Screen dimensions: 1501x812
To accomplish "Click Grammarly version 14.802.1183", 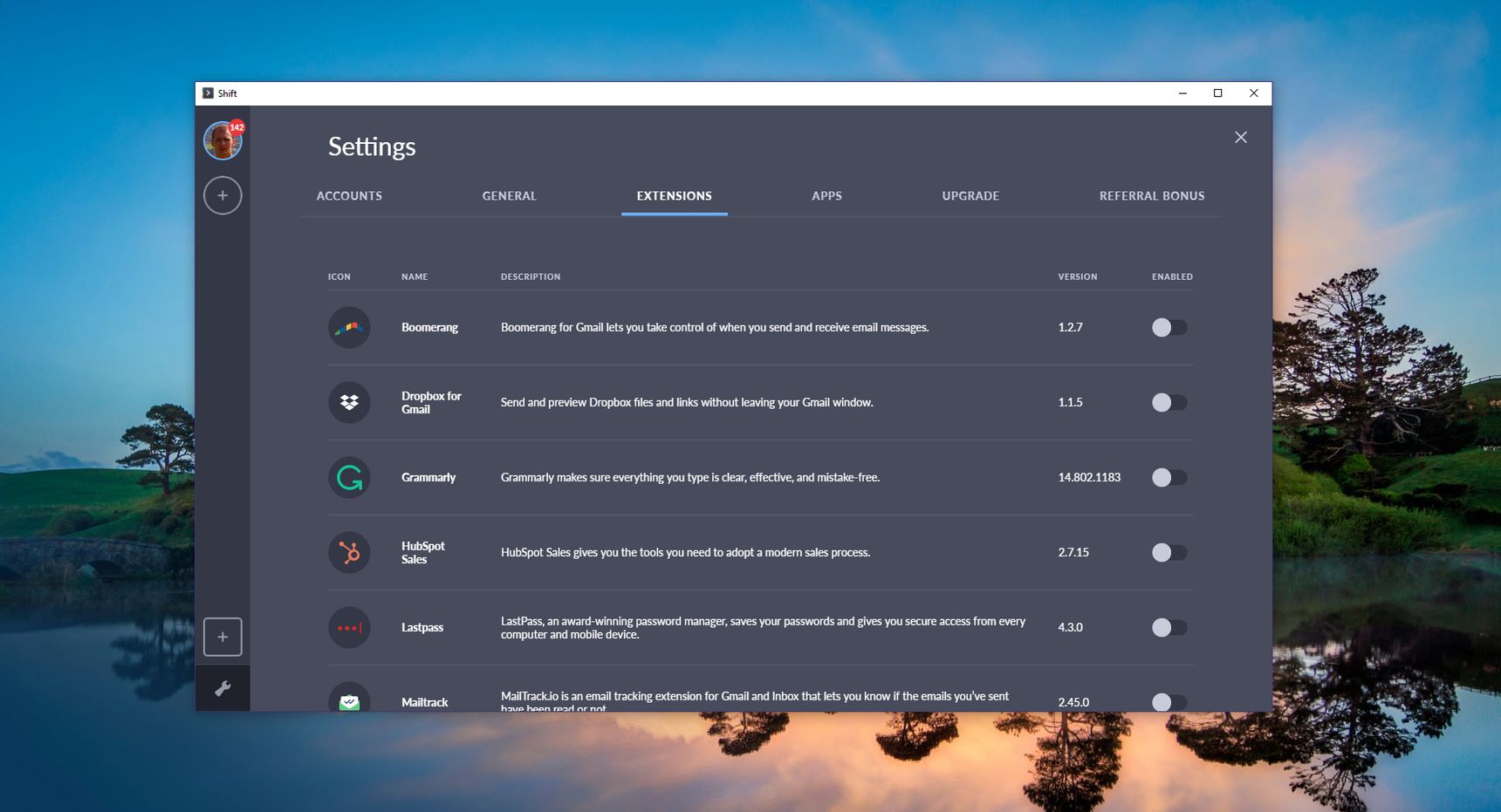I will [x=1089, y=478].
